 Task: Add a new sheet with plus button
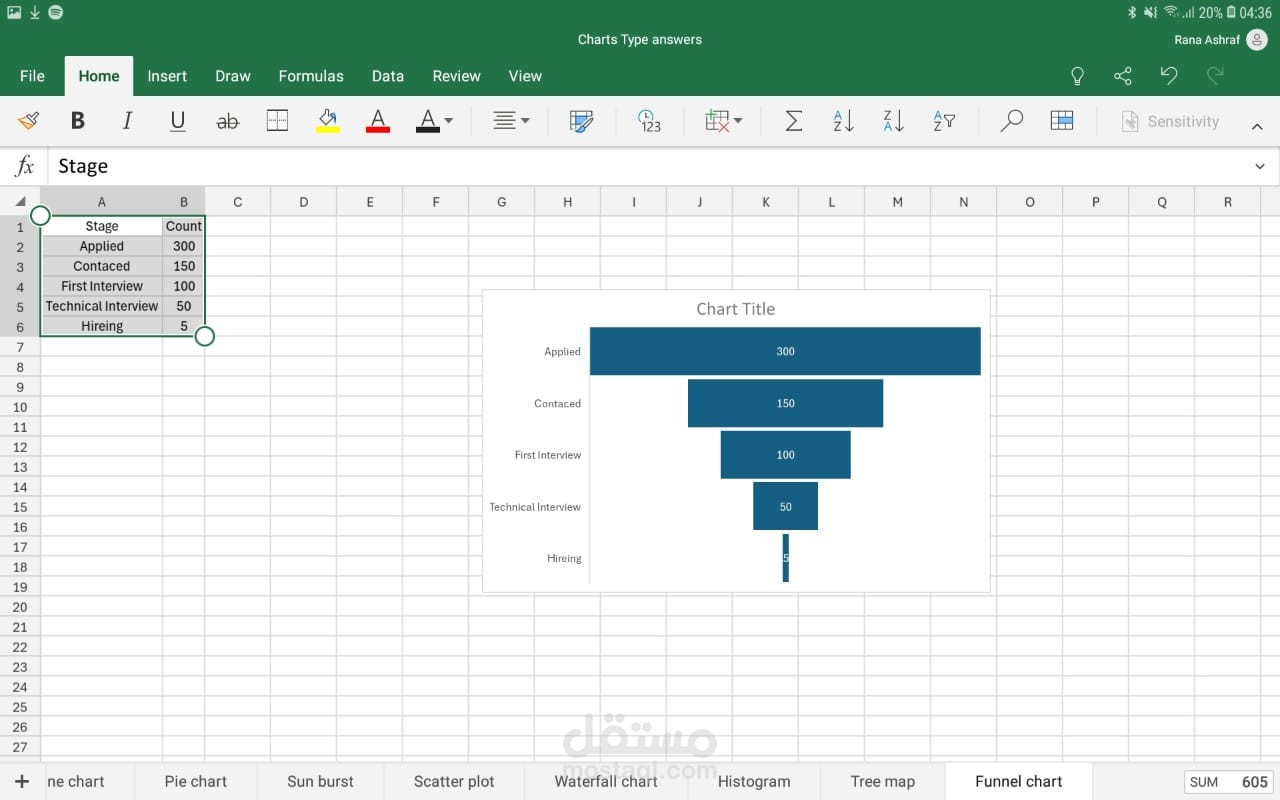click(22, 781)
